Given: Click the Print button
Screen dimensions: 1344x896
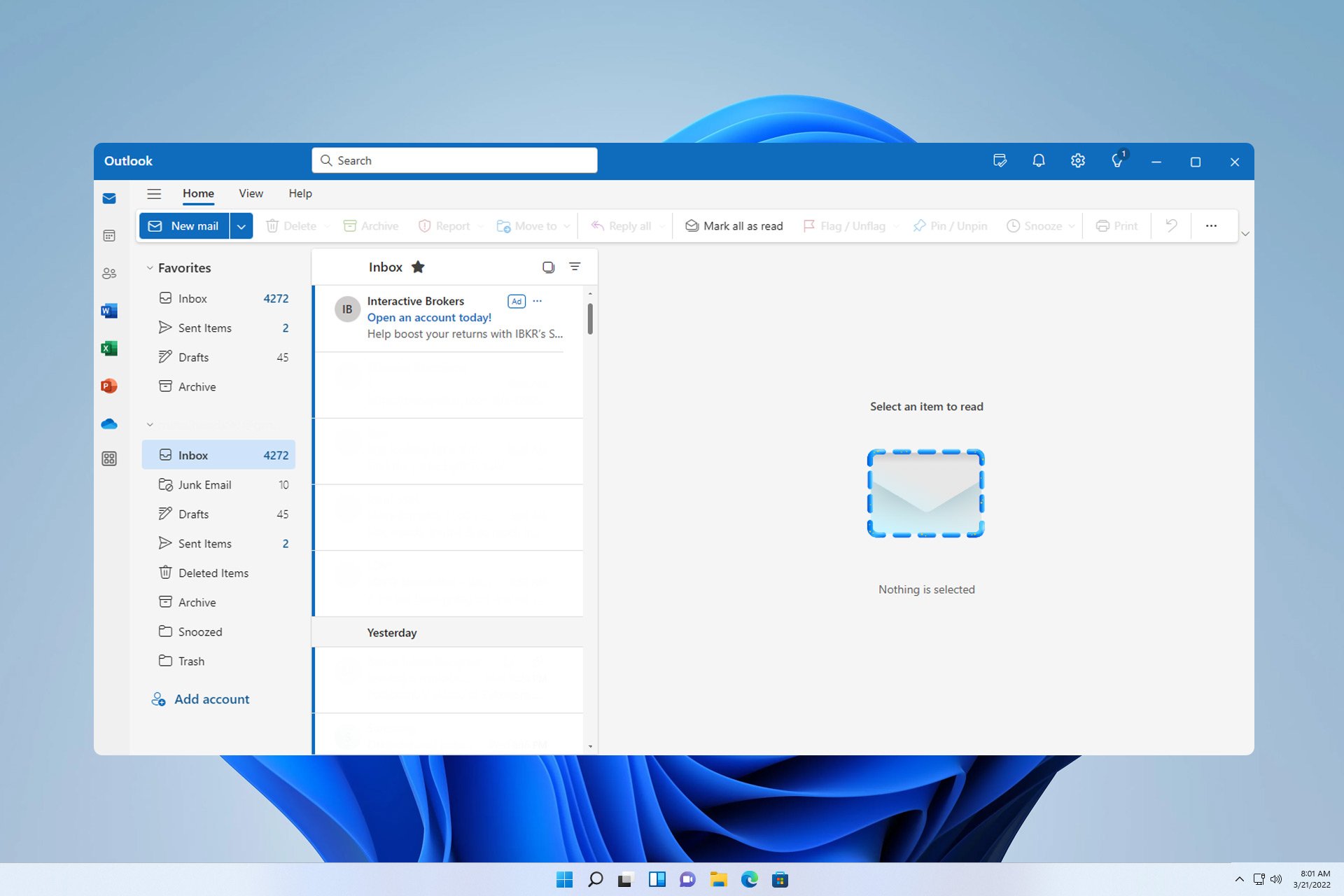Looking at the screenshot, I should click(x=1116, y=226).
